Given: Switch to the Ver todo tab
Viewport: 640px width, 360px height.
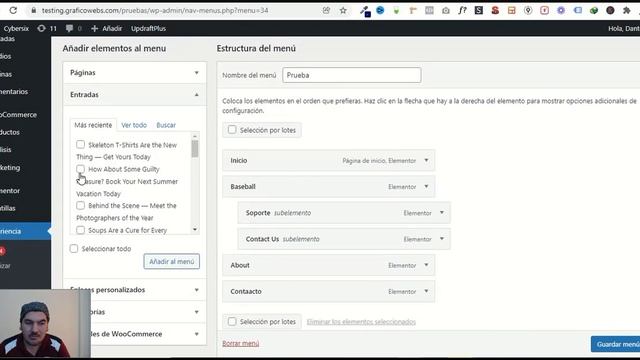Looking at the screenshot, I should click(134, 125).
